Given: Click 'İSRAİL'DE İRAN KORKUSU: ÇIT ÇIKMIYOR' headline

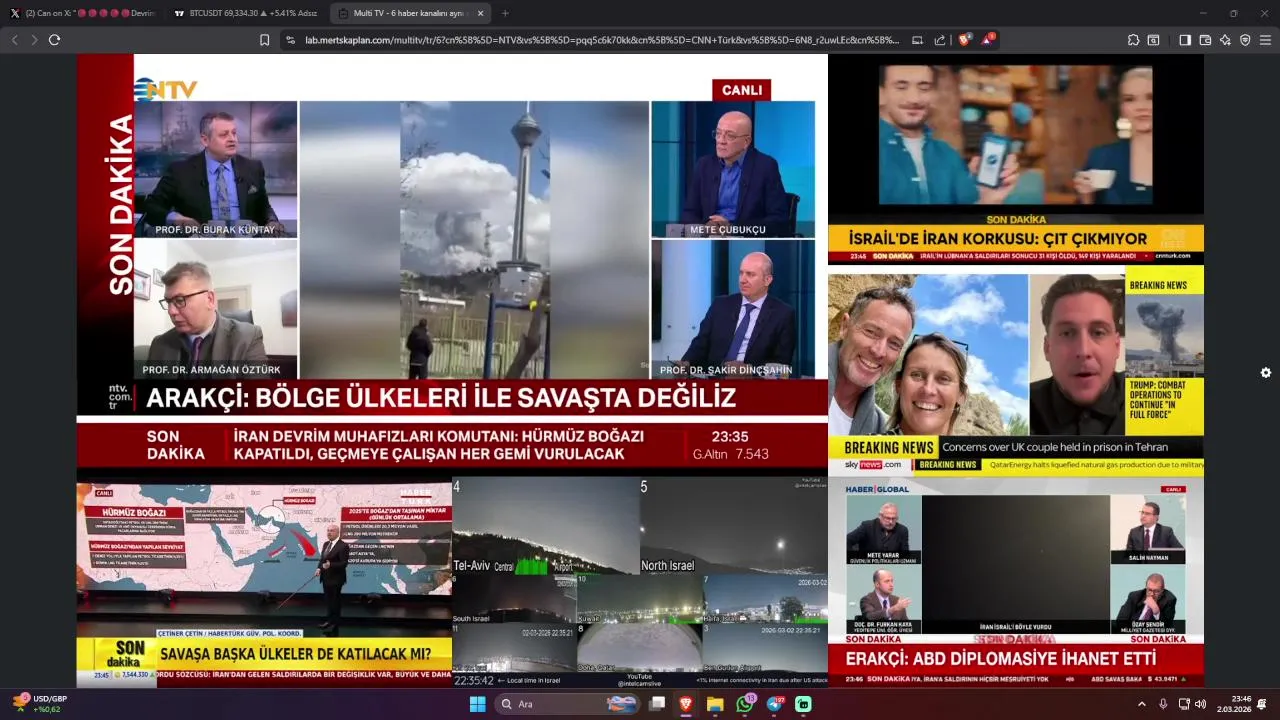Looking at the screenshot, I should click(x=998, y=239).
